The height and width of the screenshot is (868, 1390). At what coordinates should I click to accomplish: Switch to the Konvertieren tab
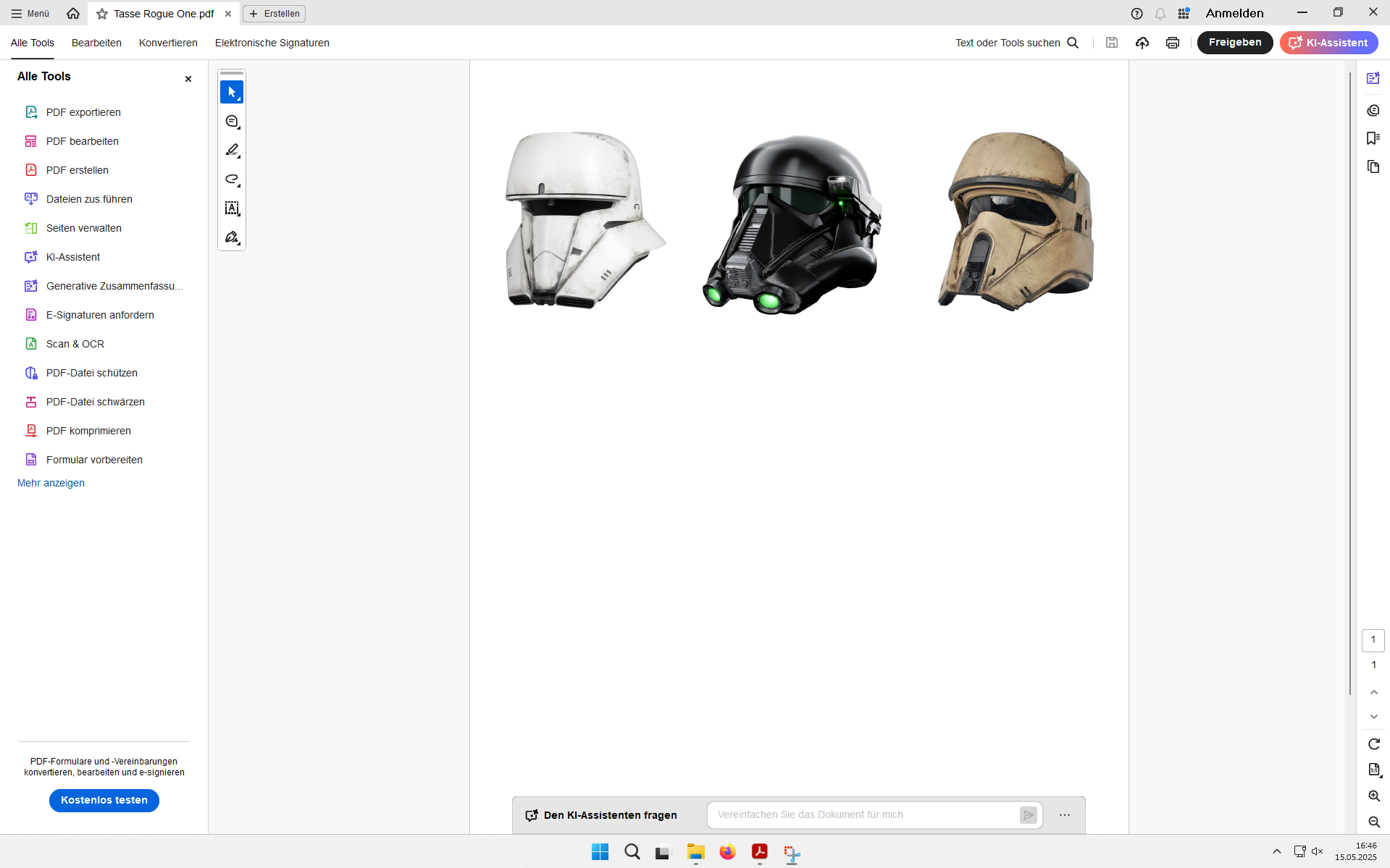pyautogui.click(x=168, y=43)
